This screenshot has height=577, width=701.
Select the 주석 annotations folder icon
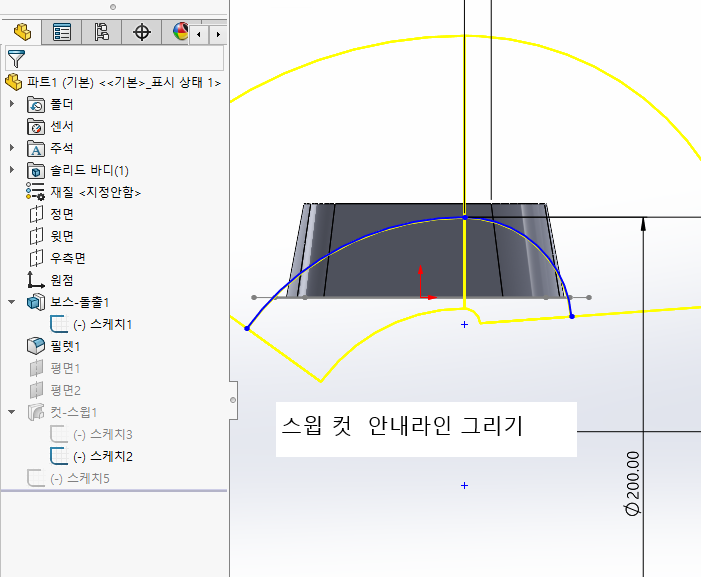click(x=36, y=148)
